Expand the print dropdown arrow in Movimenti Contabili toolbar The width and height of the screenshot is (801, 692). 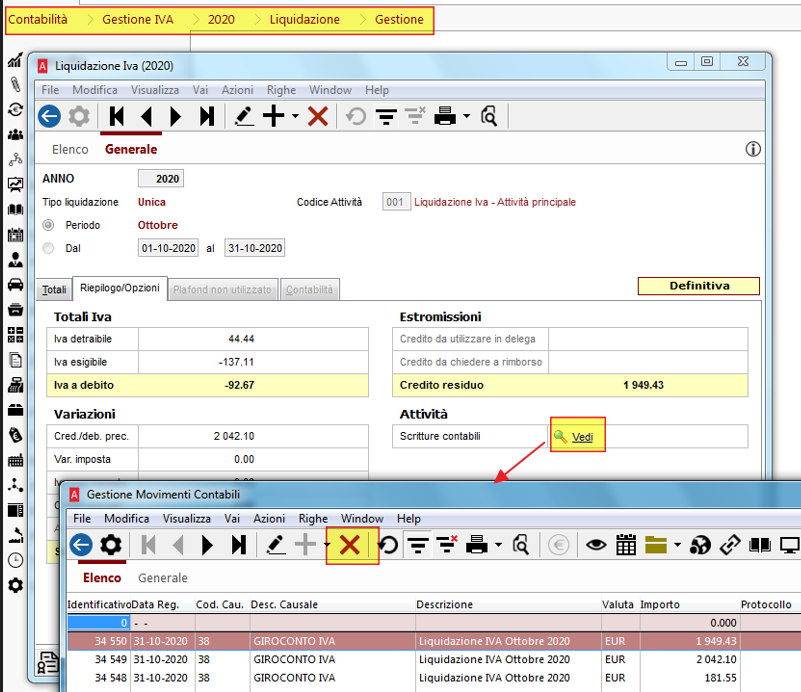click(498, 545)
